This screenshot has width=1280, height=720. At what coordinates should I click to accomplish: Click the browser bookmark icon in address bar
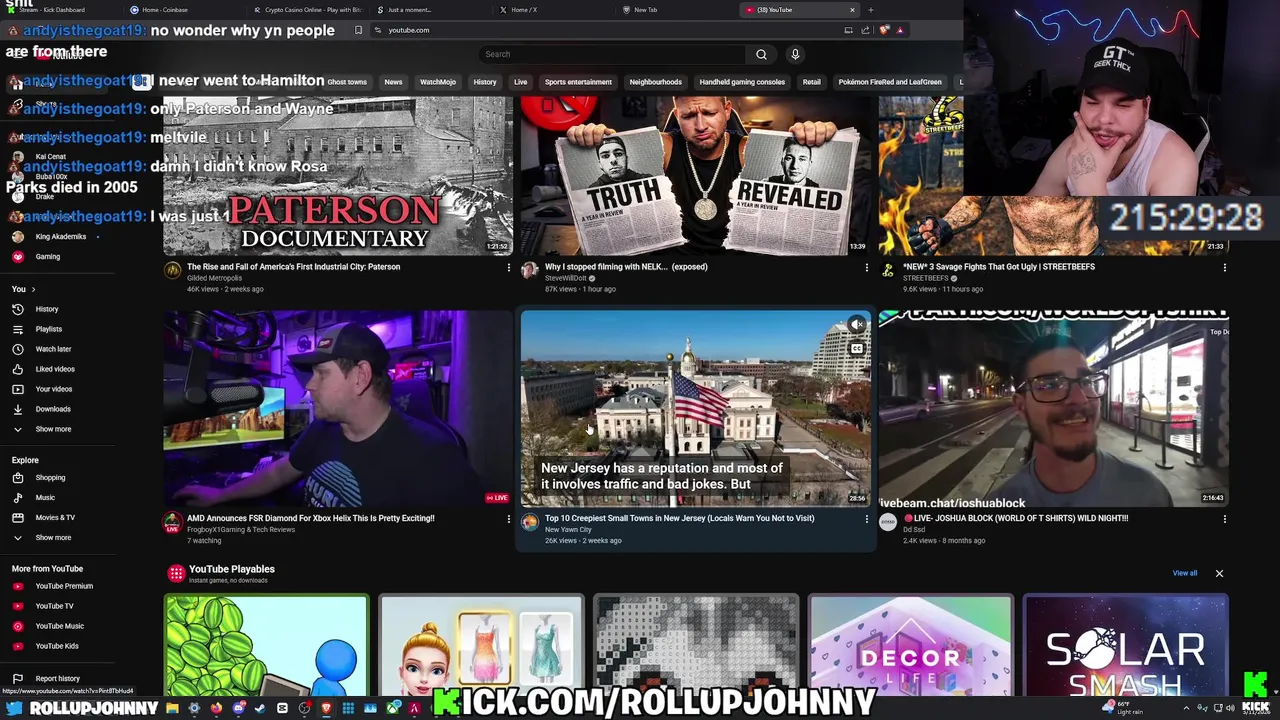358,30
